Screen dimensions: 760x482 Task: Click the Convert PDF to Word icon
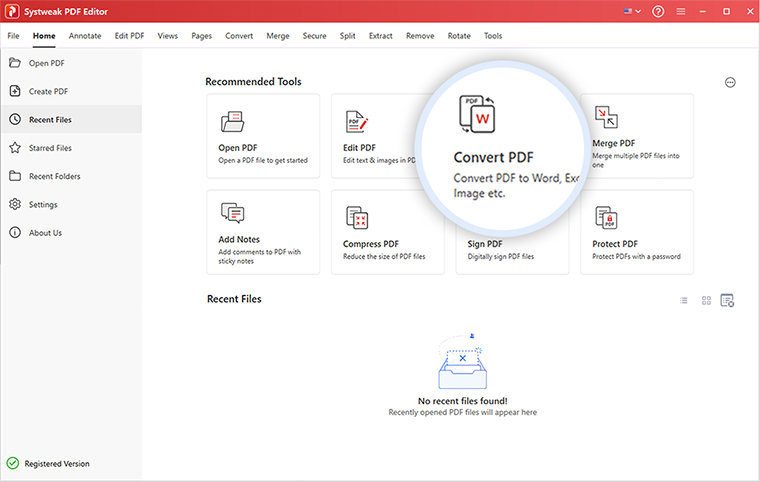tap(477, 114)
